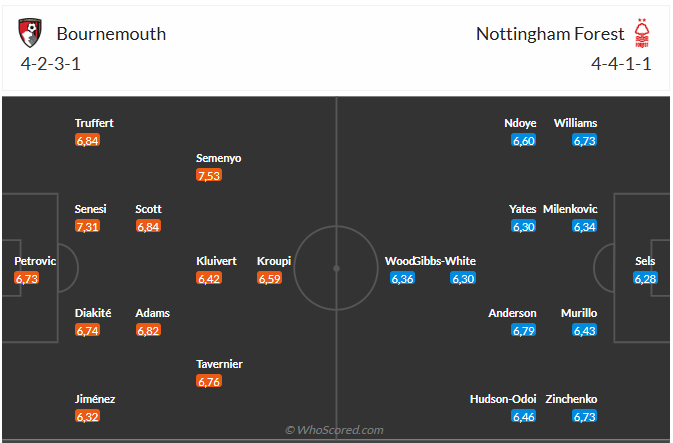The height and width of the screenshot is (443, 673).
Task: Select Milenkovic's 6,34 rating badge
Action: (x=585, y=227)
